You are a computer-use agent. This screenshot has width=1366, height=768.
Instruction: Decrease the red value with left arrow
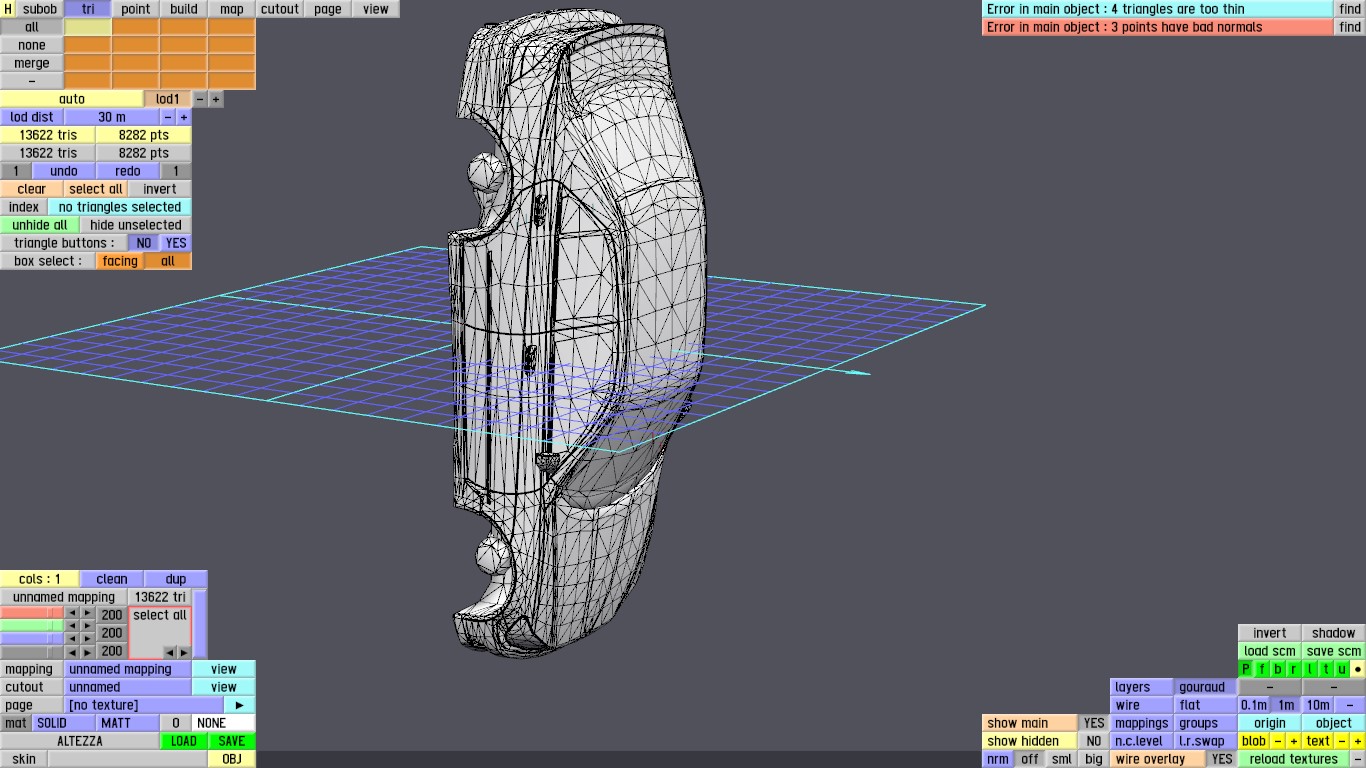72,614
